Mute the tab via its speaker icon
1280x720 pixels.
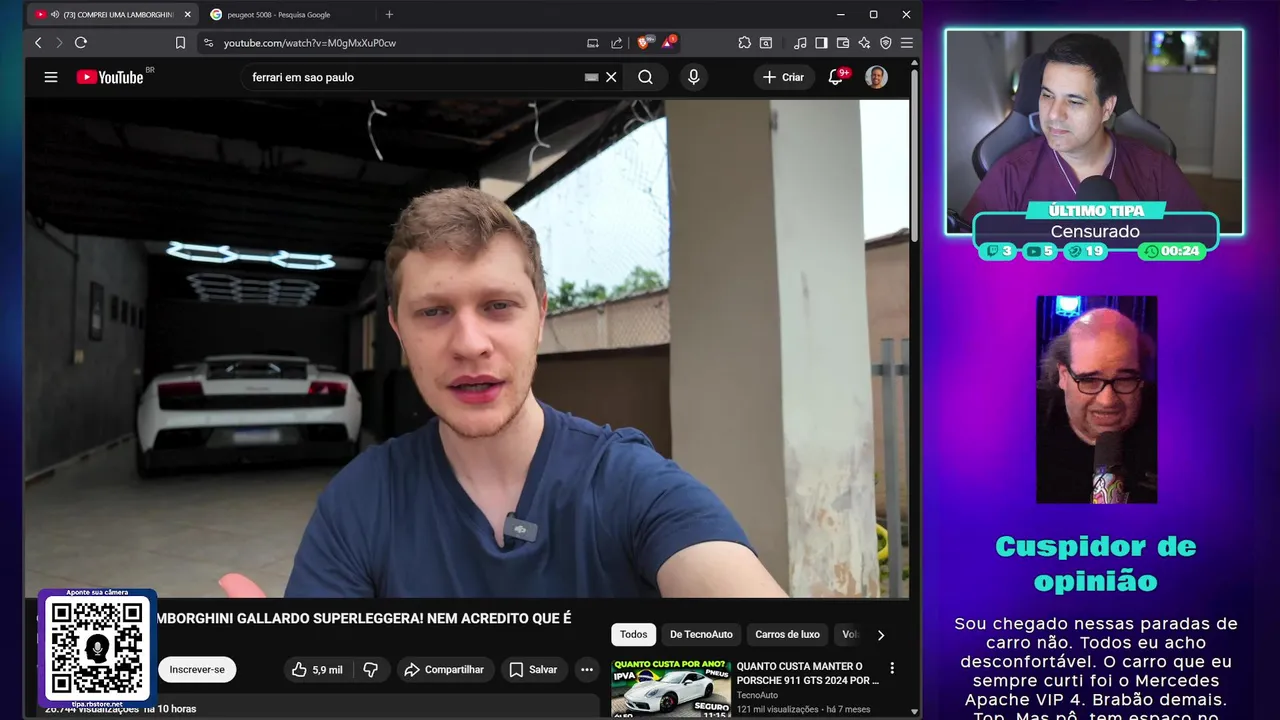(x=53, y=14)
